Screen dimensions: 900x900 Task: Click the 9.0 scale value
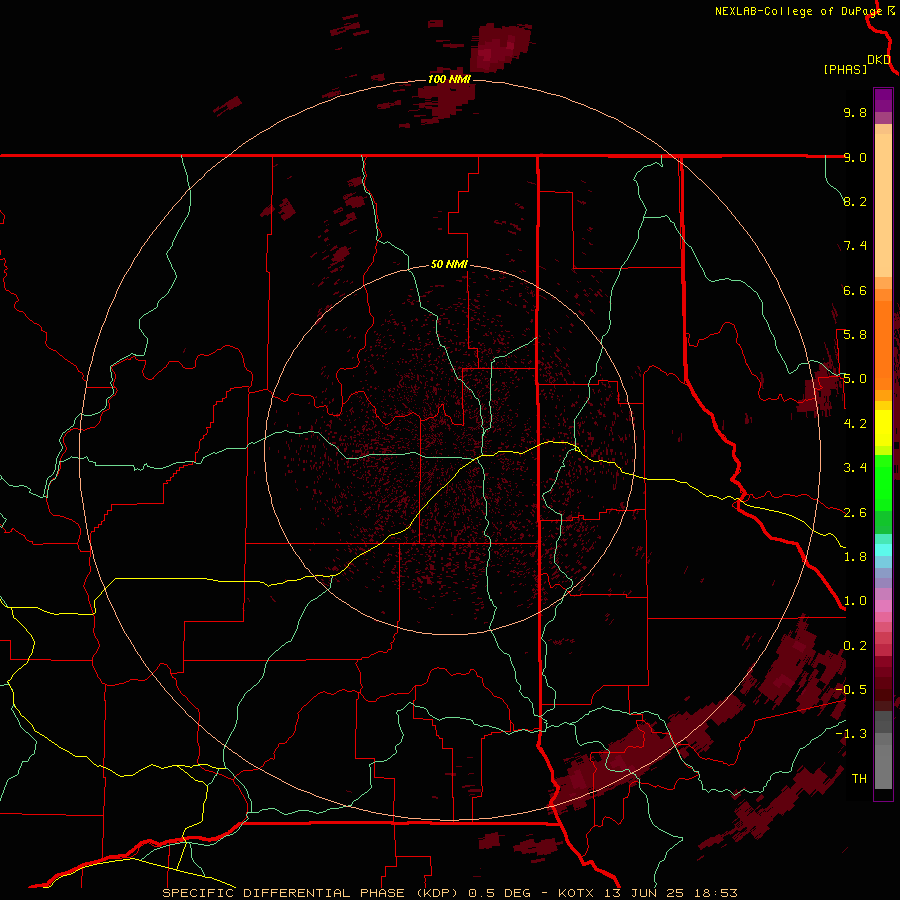click(855, 157)
